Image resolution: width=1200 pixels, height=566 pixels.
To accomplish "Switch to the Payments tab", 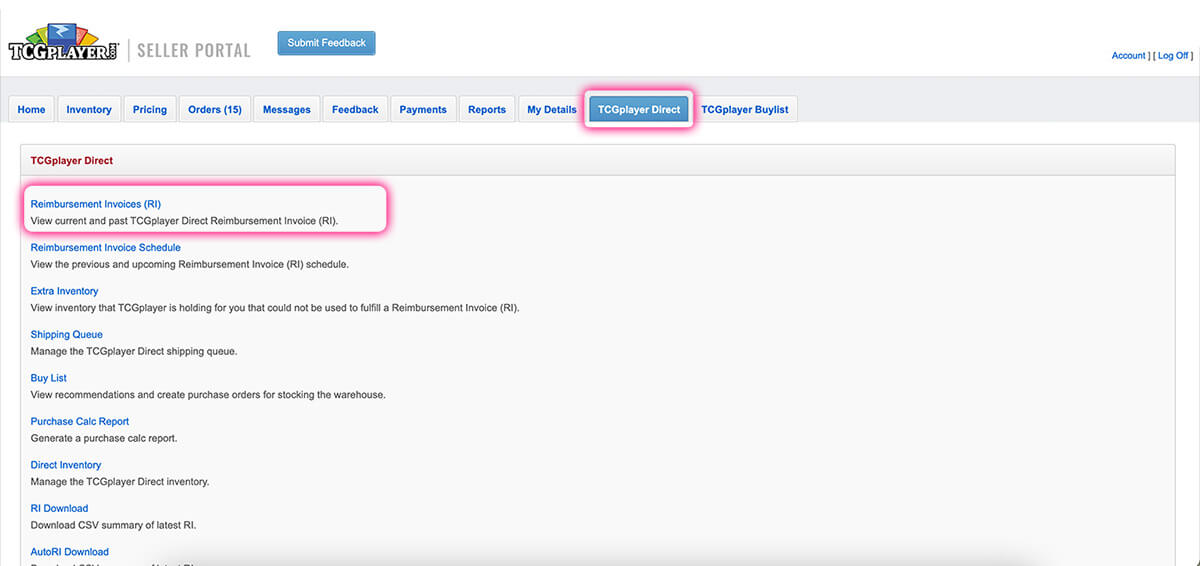I will [x=423, y=110].
